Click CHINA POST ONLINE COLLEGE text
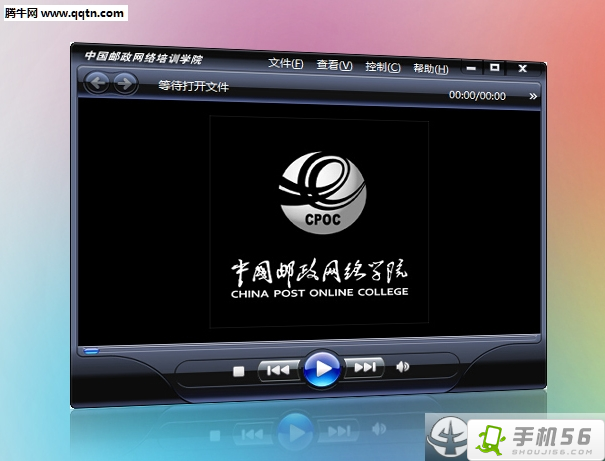 pos(319,292)
